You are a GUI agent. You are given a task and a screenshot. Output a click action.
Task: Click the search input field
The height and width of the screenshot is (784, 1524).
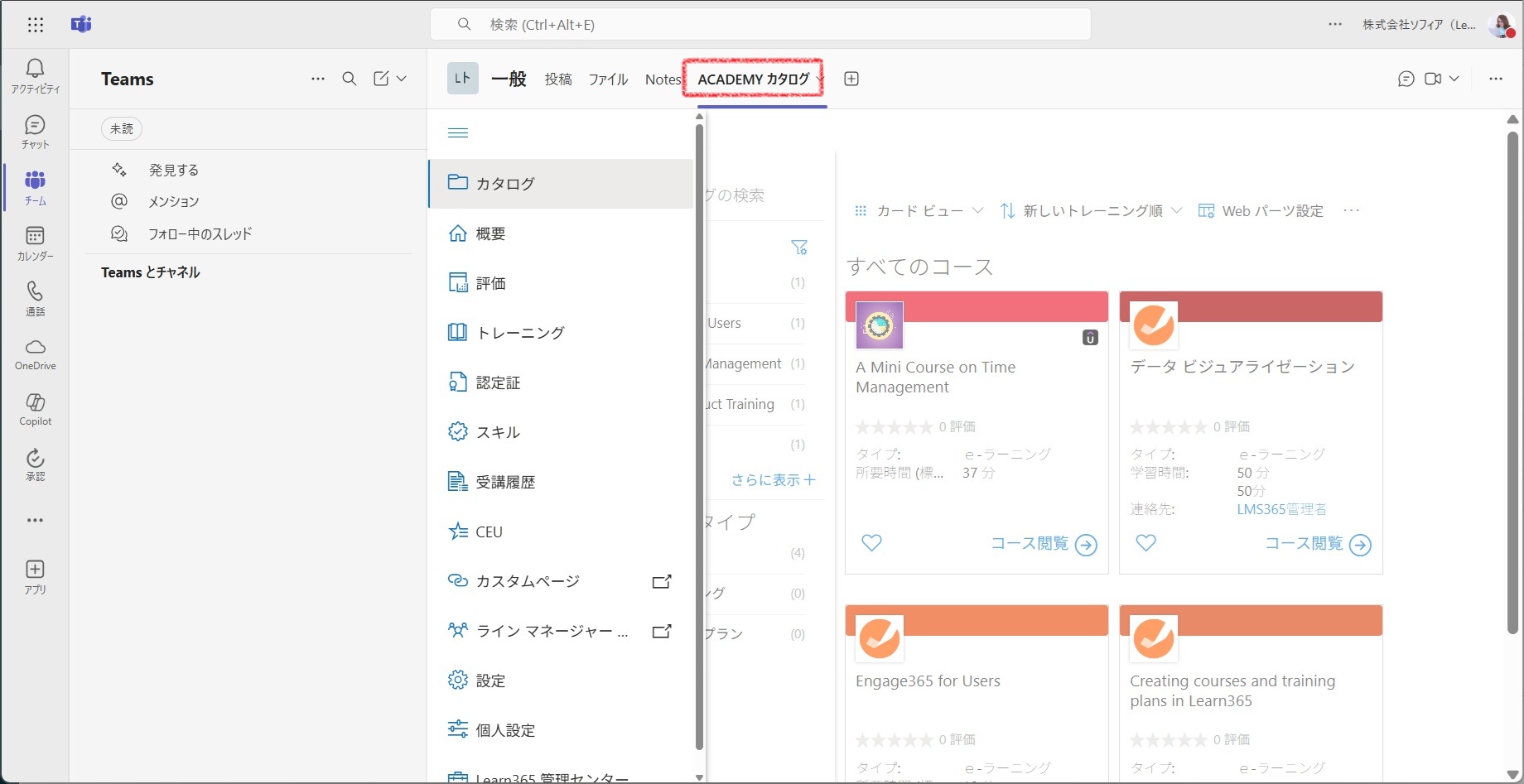pyautogui.click(x=760, y=25)
